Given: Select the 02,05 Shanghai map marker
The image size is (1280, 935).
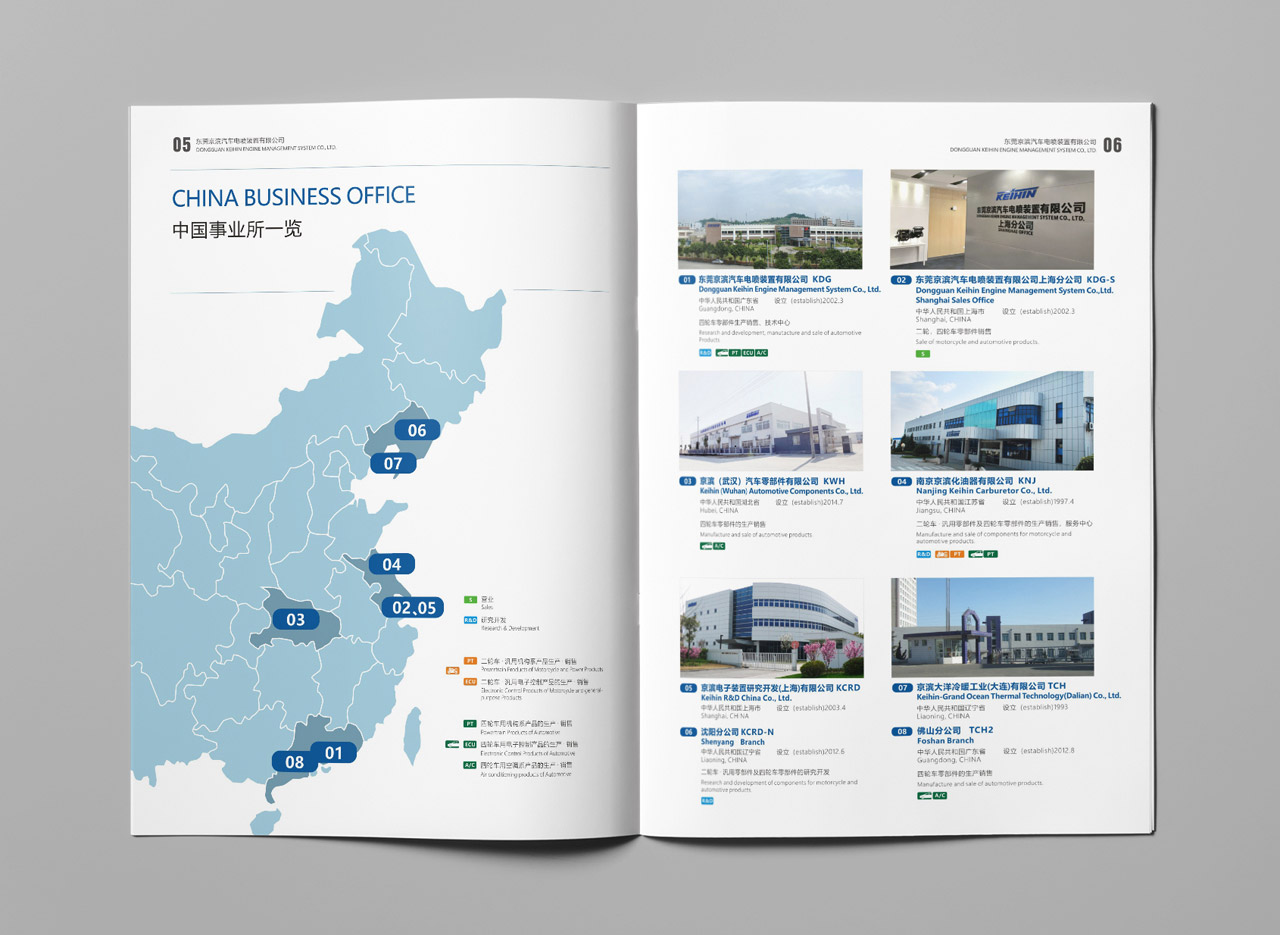Looking at the screenshot, I should pyautogui.click(x=413, y=607).
